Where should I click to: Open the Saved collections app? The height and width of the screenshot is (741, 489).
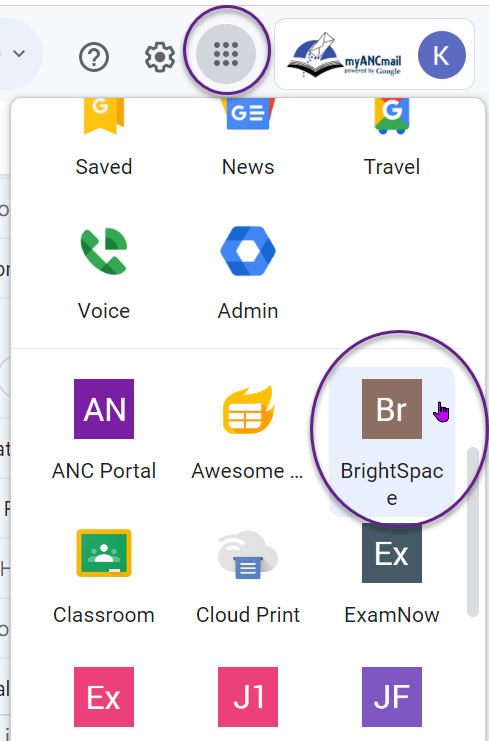coord(104,137)
